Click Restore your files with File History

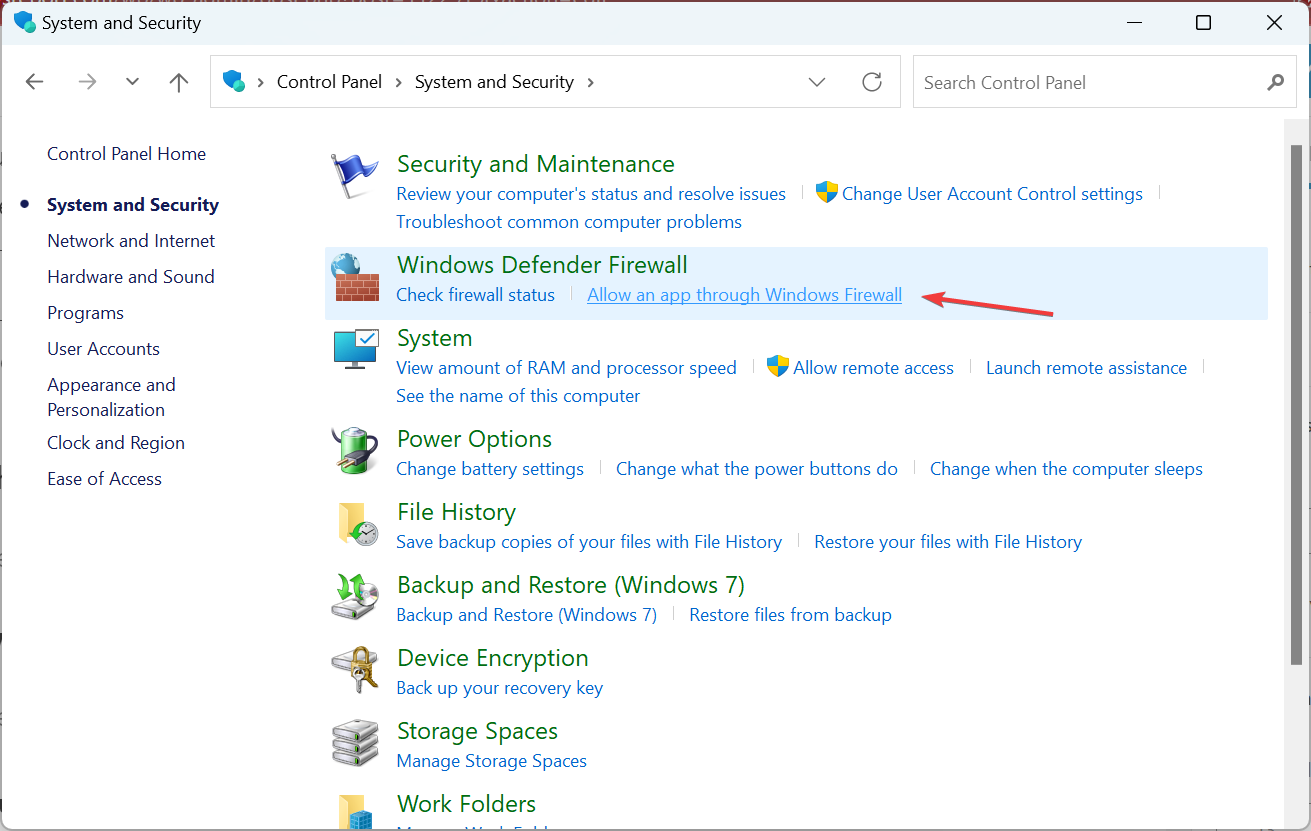tap(948, 541)
